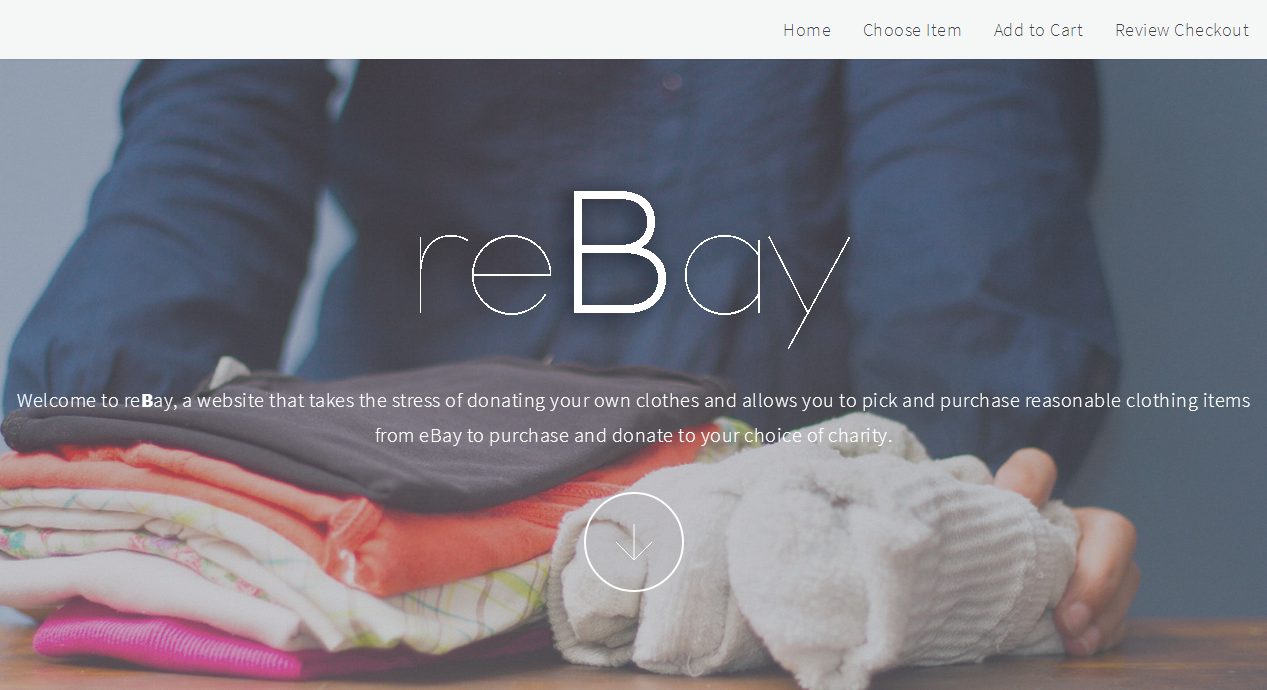This screenshot has height=690, width=1267.
Task: Click the large reBay logo title
Action: click(x=634, y=268)
